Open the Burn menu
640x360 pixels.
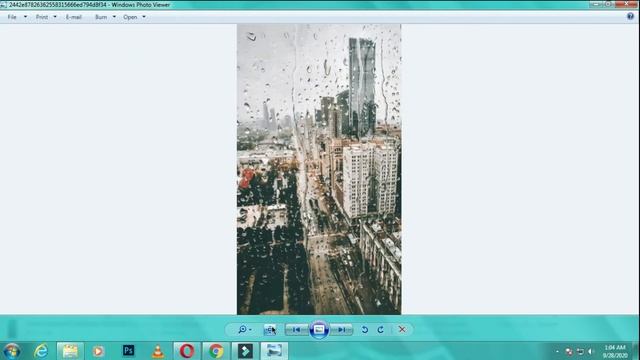101,17
